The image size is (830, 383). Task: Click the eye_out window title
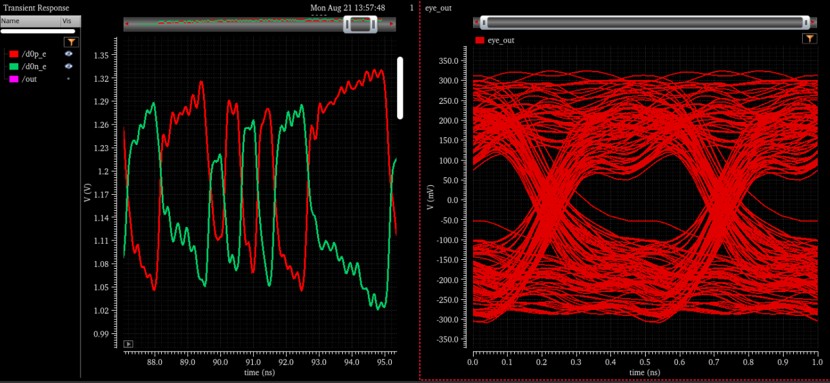438,8
